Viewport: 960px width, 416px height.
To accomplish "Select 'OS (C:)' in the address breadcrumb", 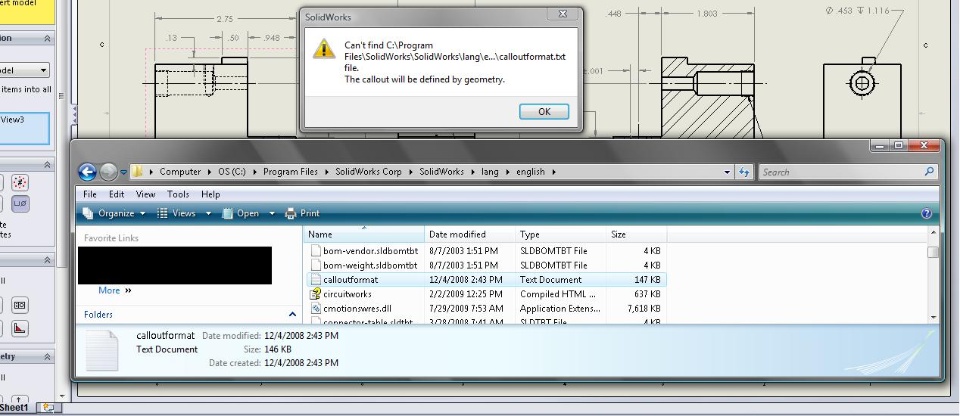I will point(231,172).
